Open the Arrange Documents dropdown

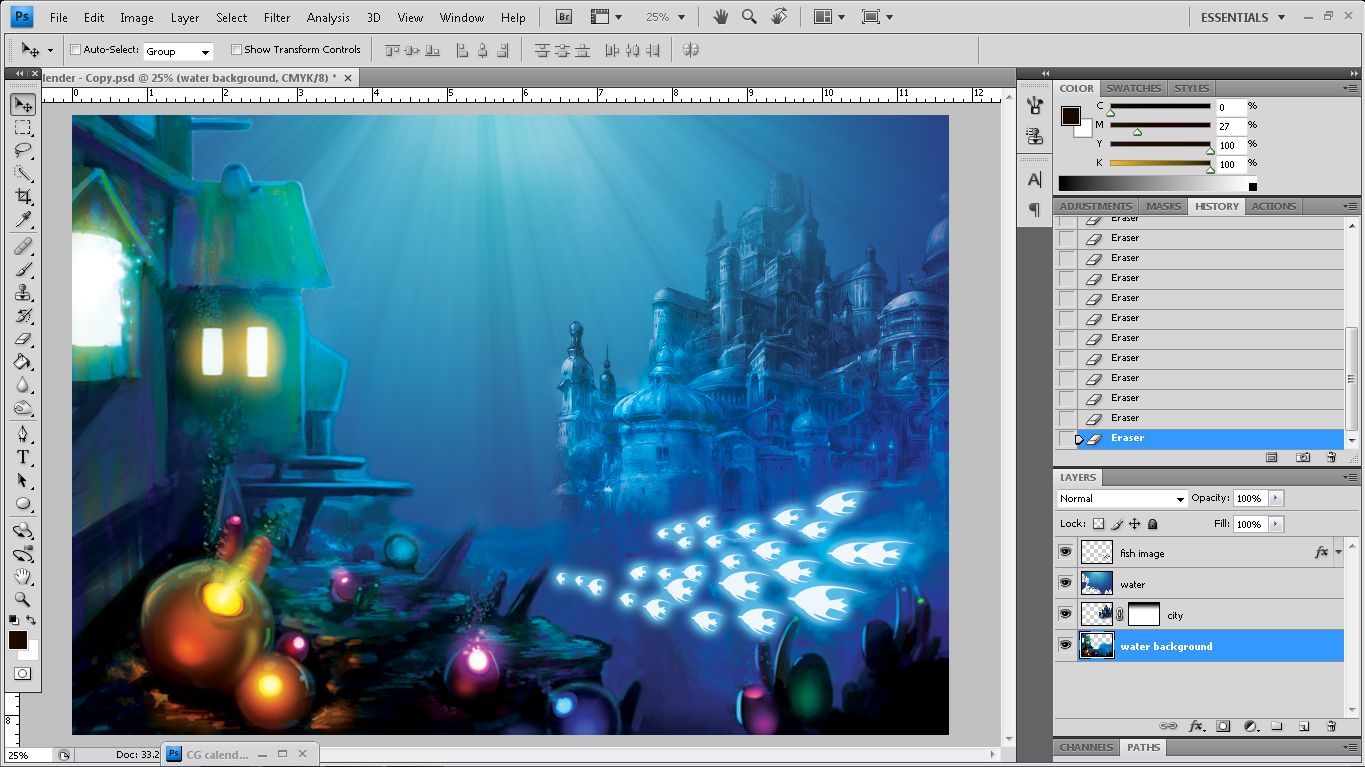tap(830, 17)
